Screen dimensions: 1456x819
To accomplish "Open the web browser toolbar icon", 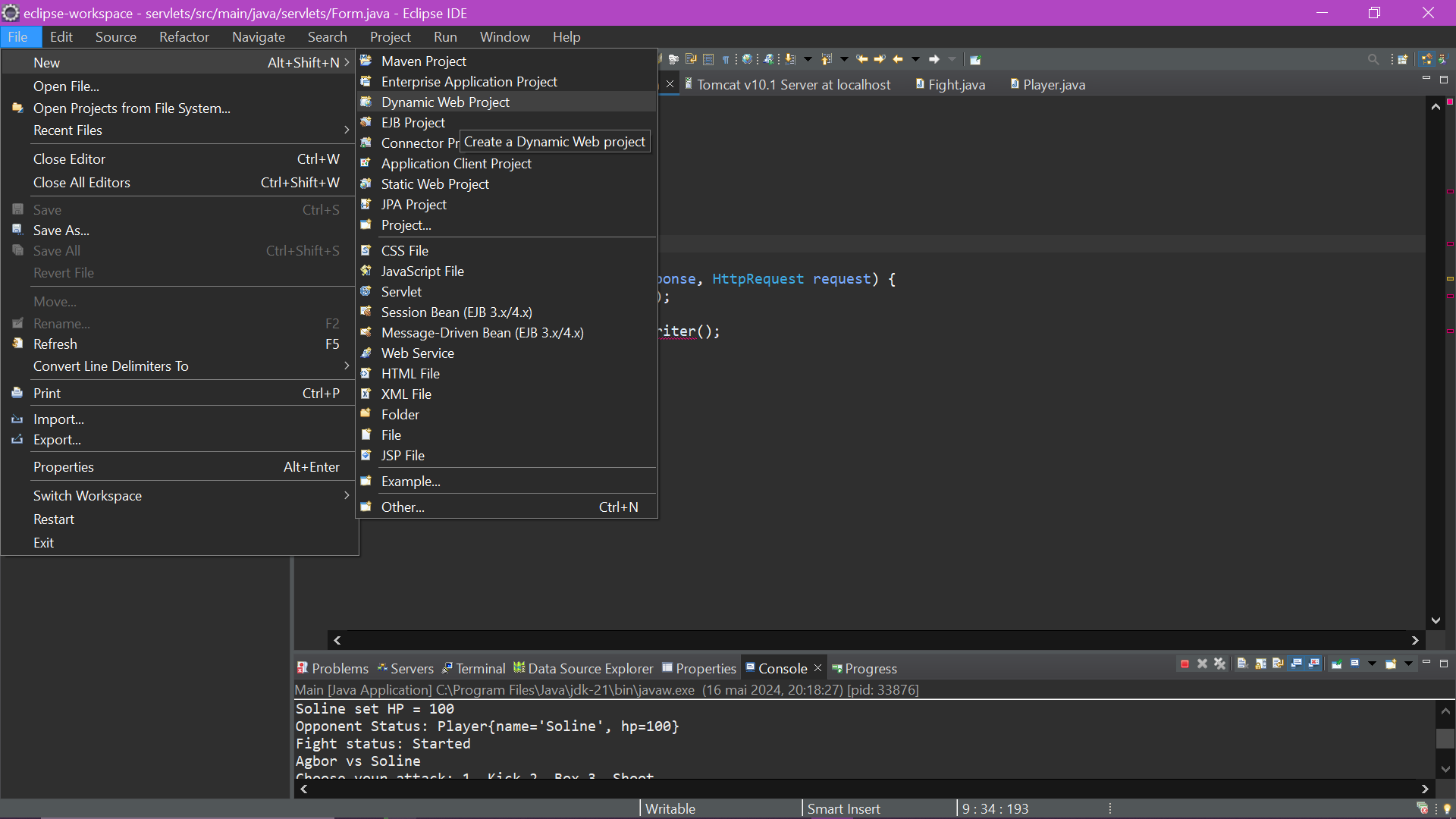I will [747, 59].
